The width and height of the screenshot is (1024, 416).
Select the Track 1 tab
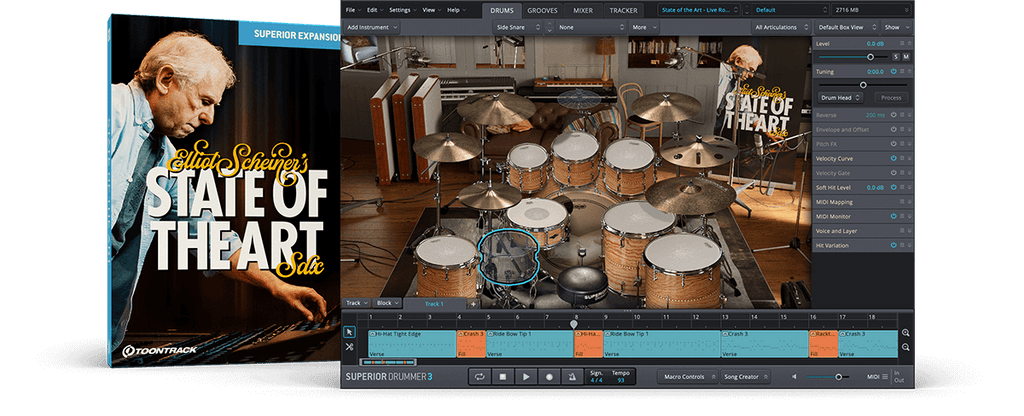434,304
